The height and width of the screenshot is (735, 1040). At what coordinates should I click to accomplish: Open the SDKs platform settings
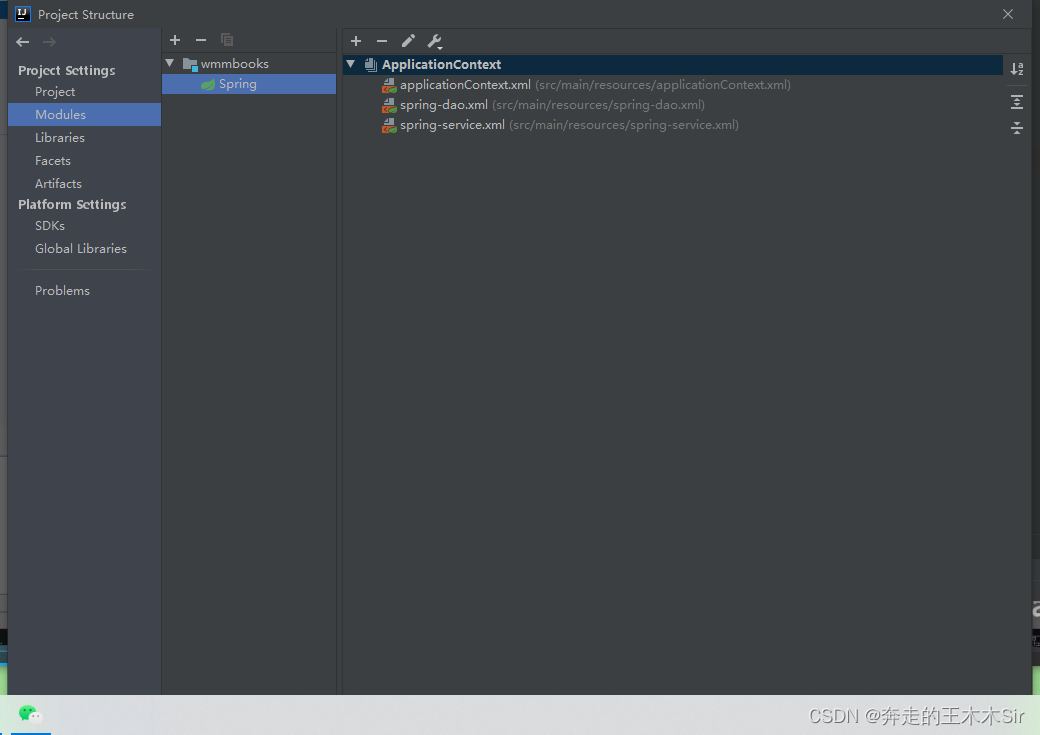(50, 226)
